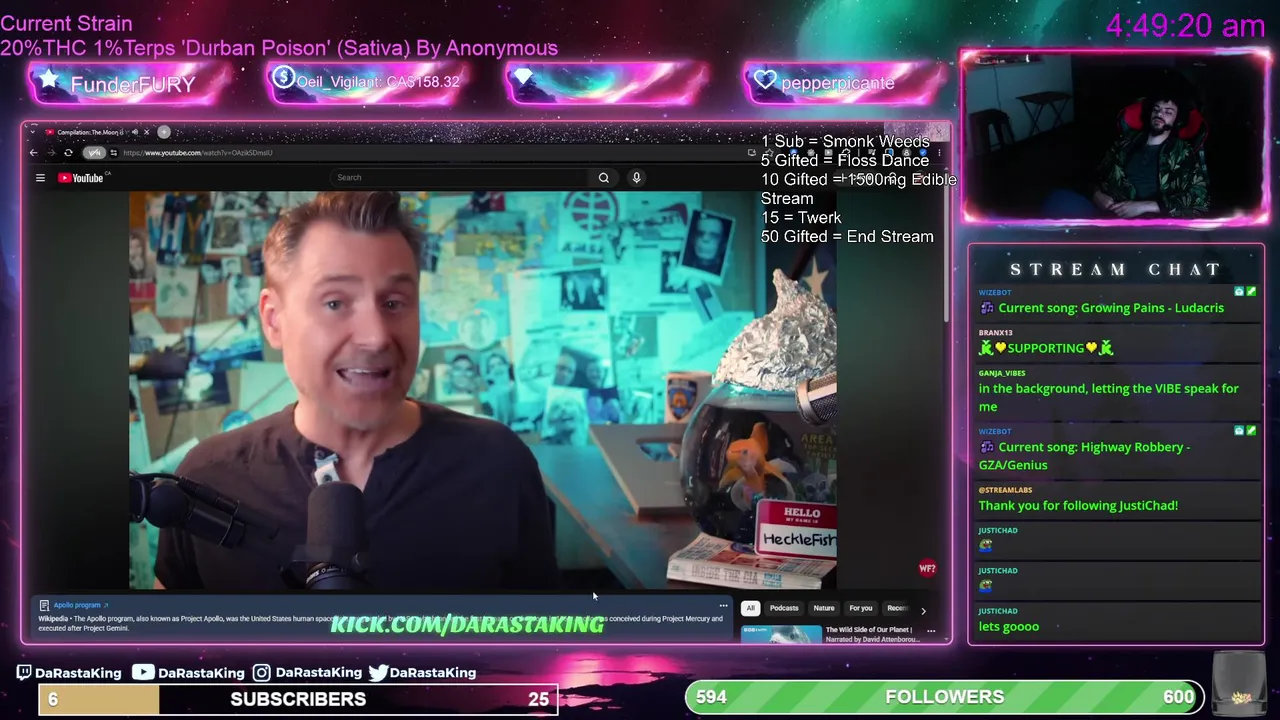Reload the page with the refresh icon
The height and width of the screenshot is (720, 1280).
click(68, 153)
